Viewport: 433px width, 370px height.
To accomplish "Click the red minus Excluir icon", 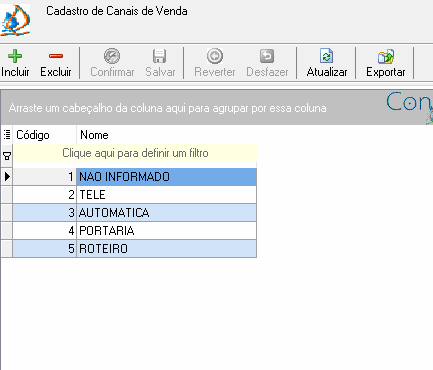I will (56, 56).
